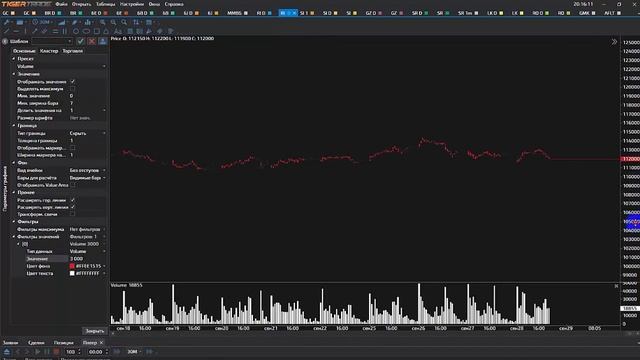
Task: Open the Открыть menu
Action: coord(82,4)
